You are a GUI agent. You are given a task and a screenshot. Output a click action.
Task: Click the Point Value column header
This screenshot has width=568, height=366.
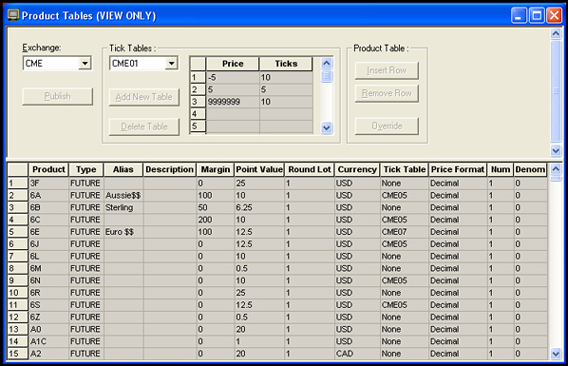(259, 170)
